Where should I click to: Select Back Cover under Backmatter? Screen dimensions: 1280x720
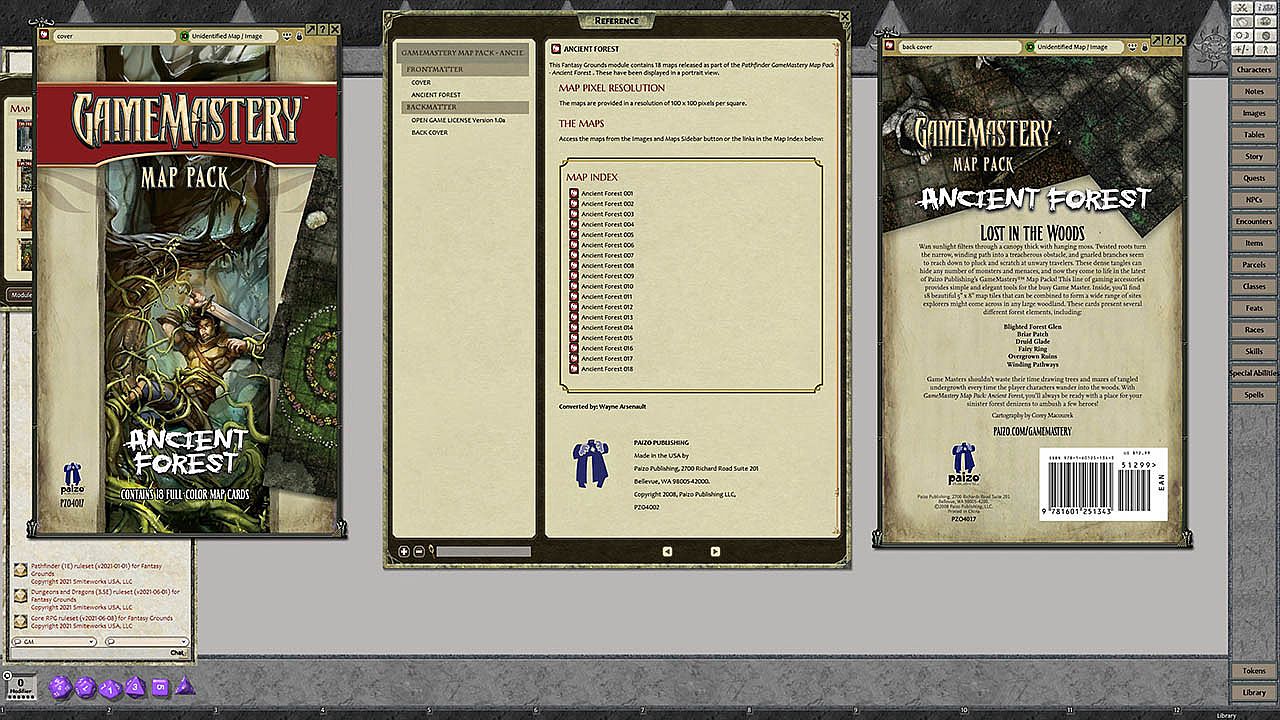430,132
